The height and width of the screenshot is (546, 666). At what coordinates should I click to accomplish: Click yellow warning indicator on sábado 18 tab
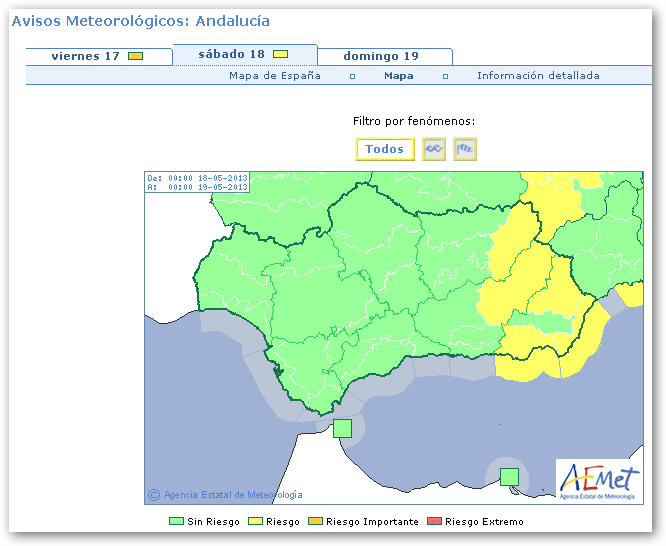(x=281, y=54)
